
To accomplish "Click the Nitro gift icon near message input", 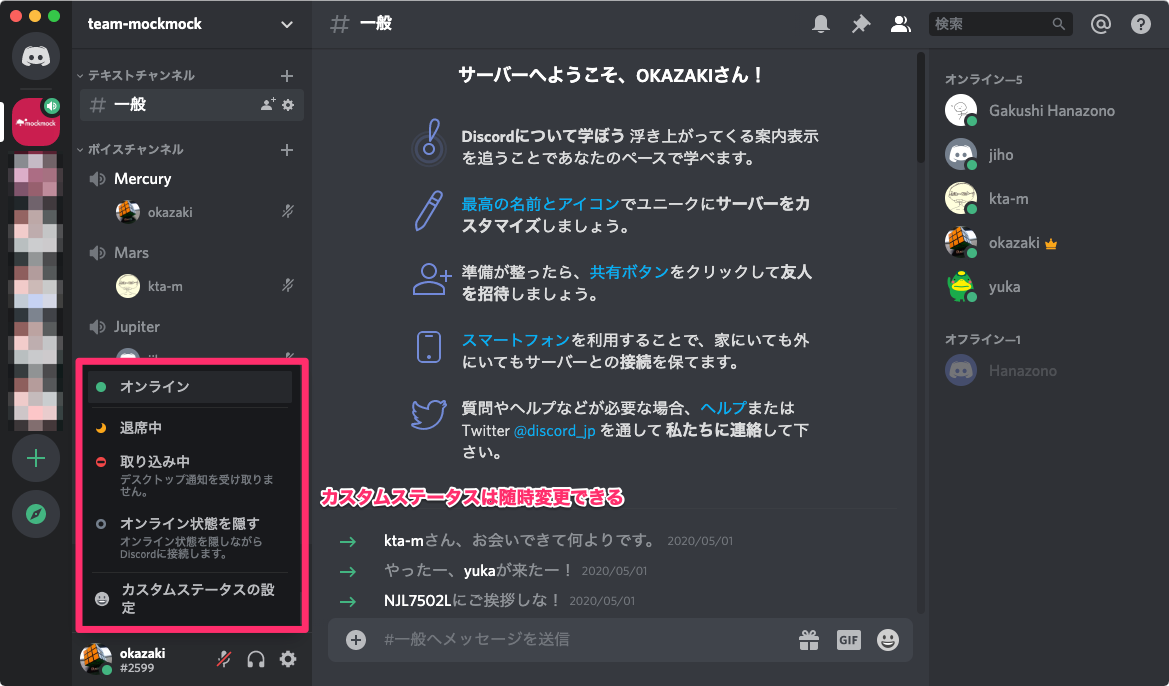I will [x=808, y=640].
